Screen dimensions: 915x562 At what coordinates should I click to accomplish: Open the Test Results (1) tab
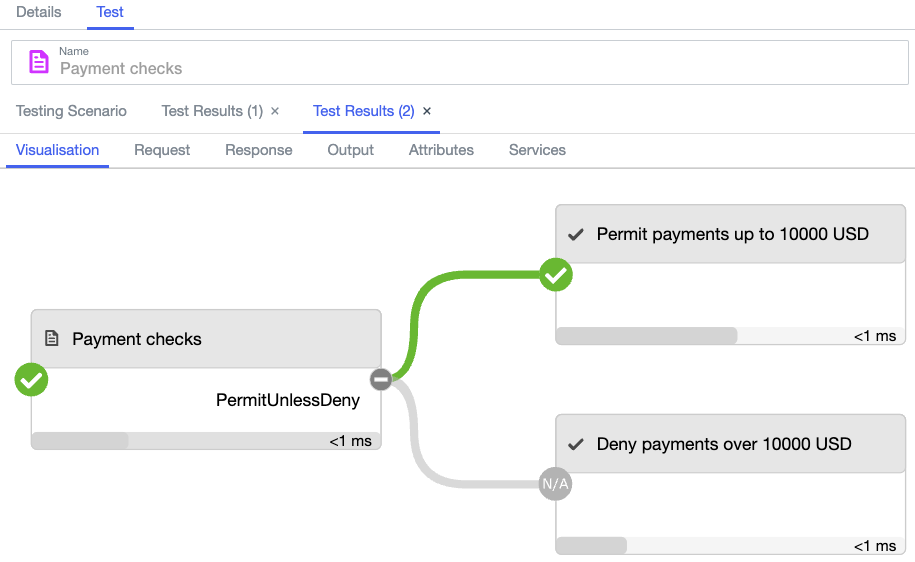(212, 111)
